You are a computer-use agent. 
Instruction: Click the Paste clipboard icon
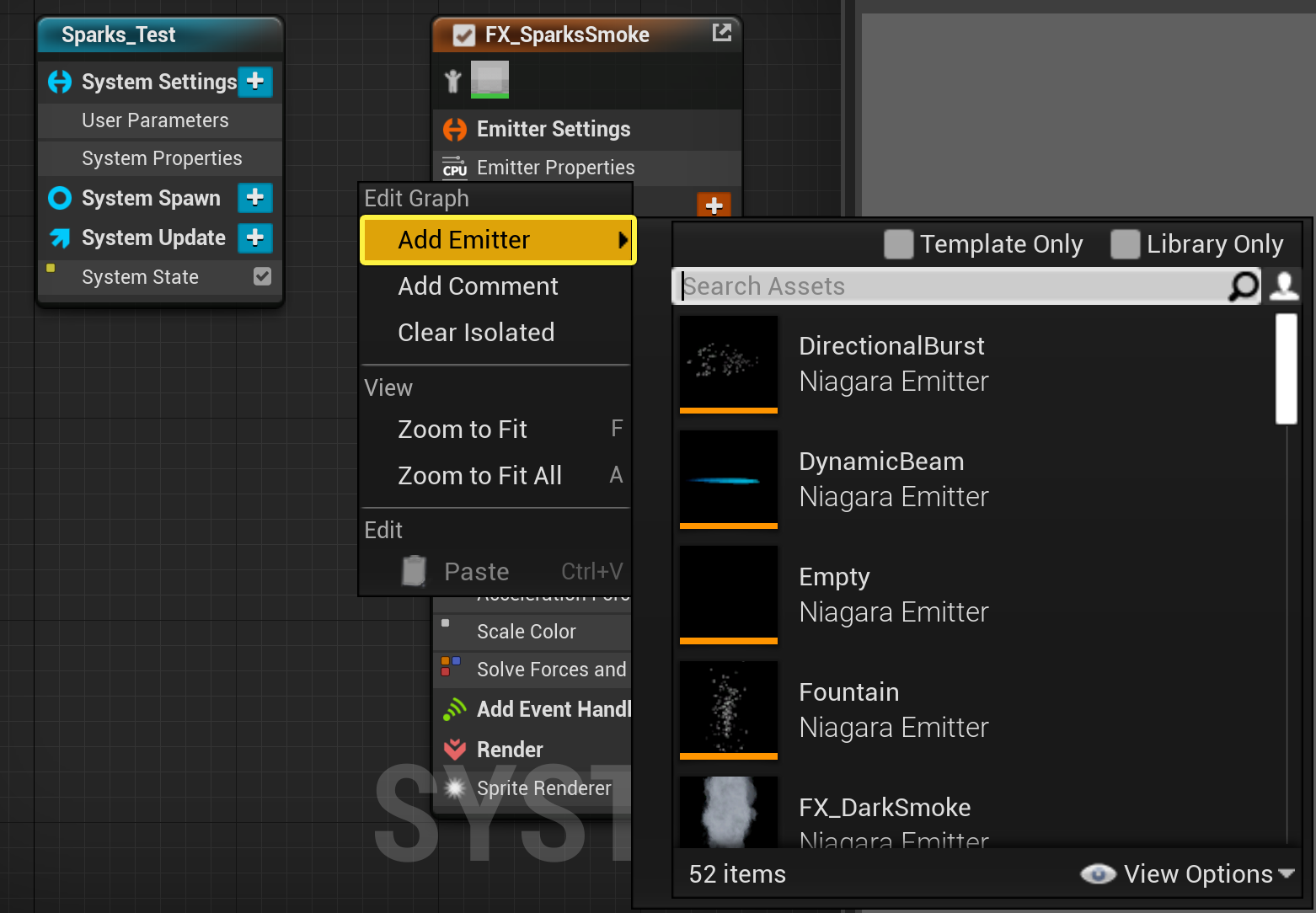coord(414,571)
